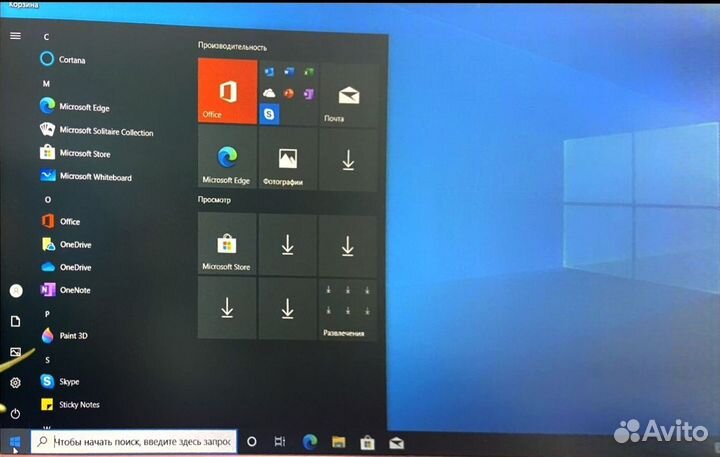Click the orange Office tile
Image resolution: width=720 pixels, height=457 pixels.
click(x=227, y=91)
